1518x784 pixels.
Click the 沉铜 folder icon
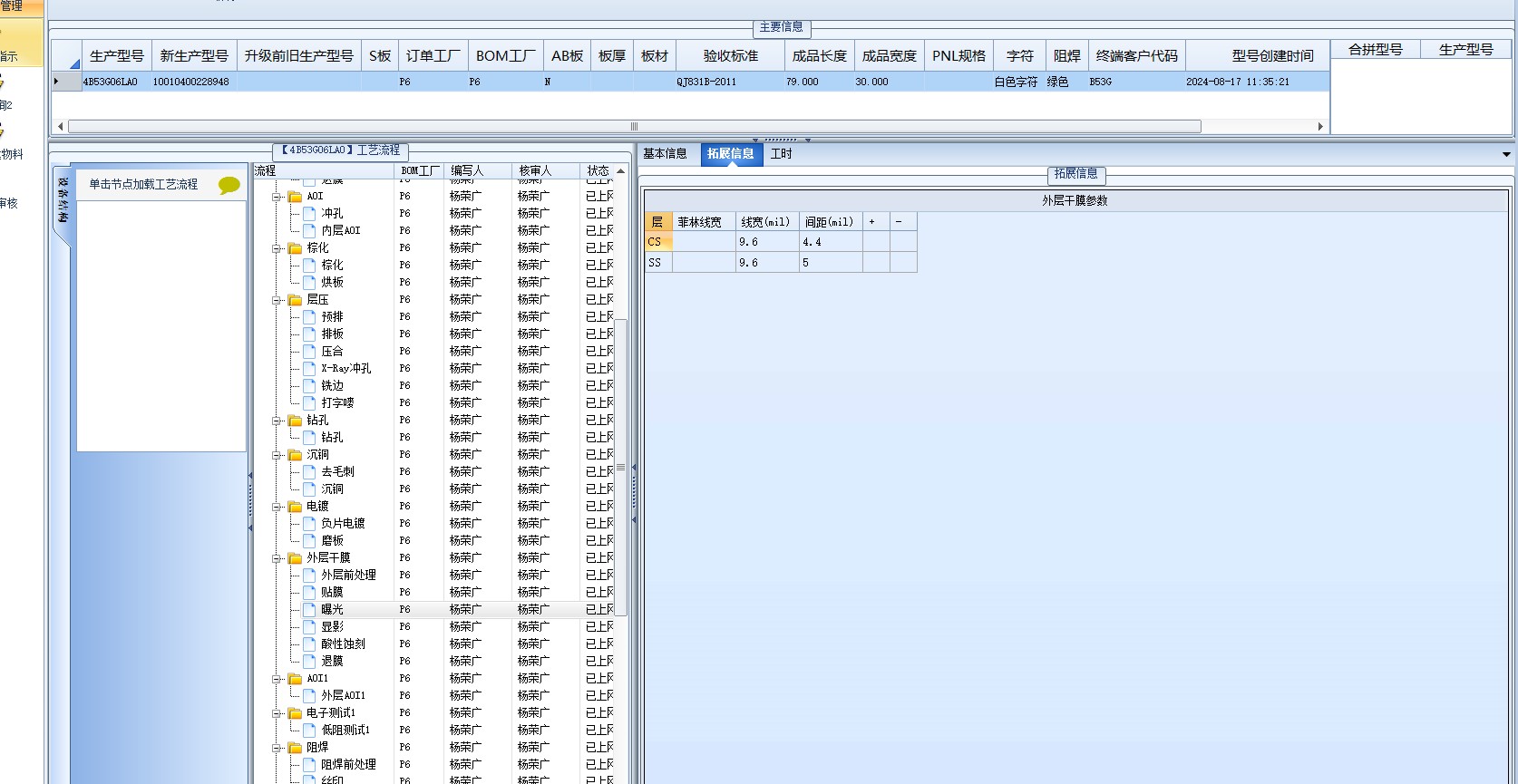295,454
